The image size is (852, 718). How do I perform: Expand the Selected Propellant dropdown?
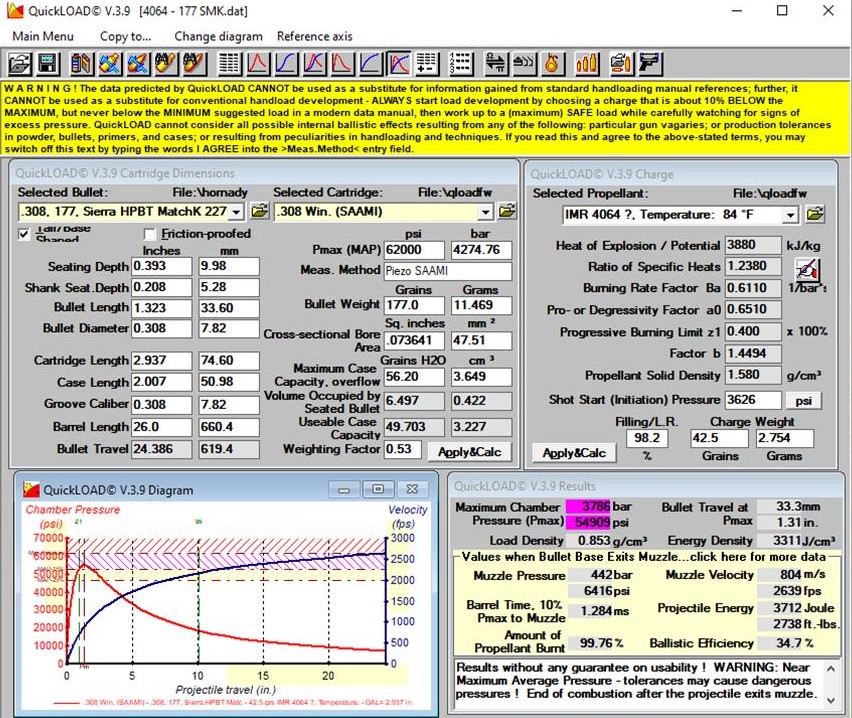point(791,215)
